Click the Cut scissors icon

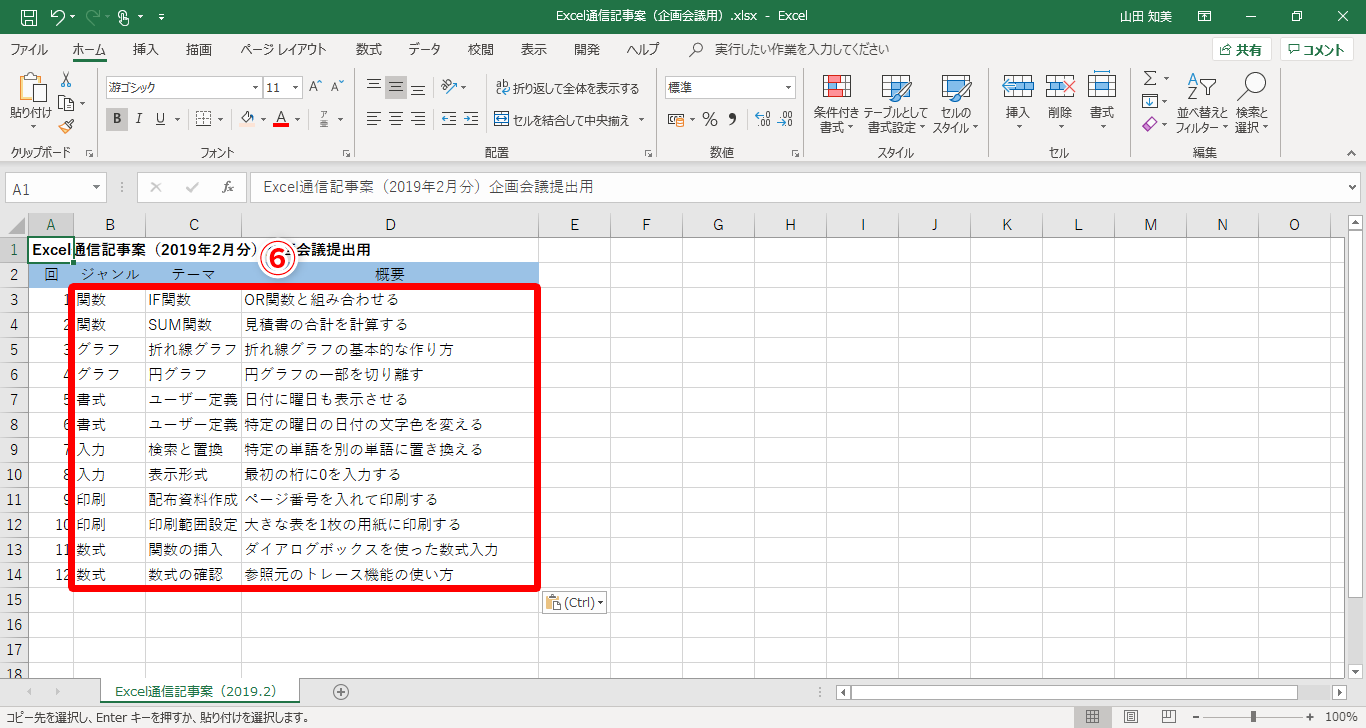click(66, 80)
